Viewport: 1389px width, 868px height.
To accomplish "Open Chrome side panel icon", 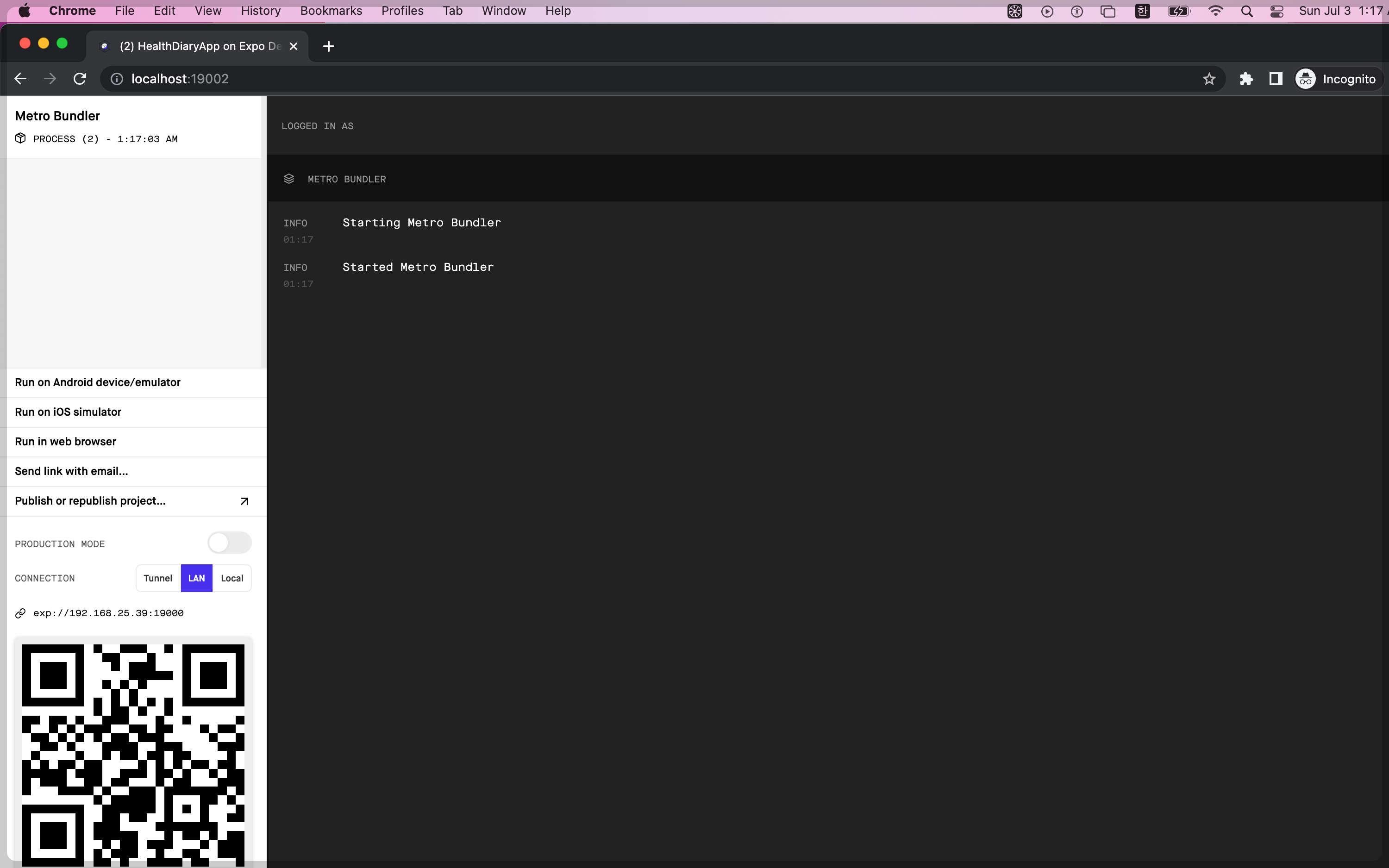I will [x=1276, y=79].
